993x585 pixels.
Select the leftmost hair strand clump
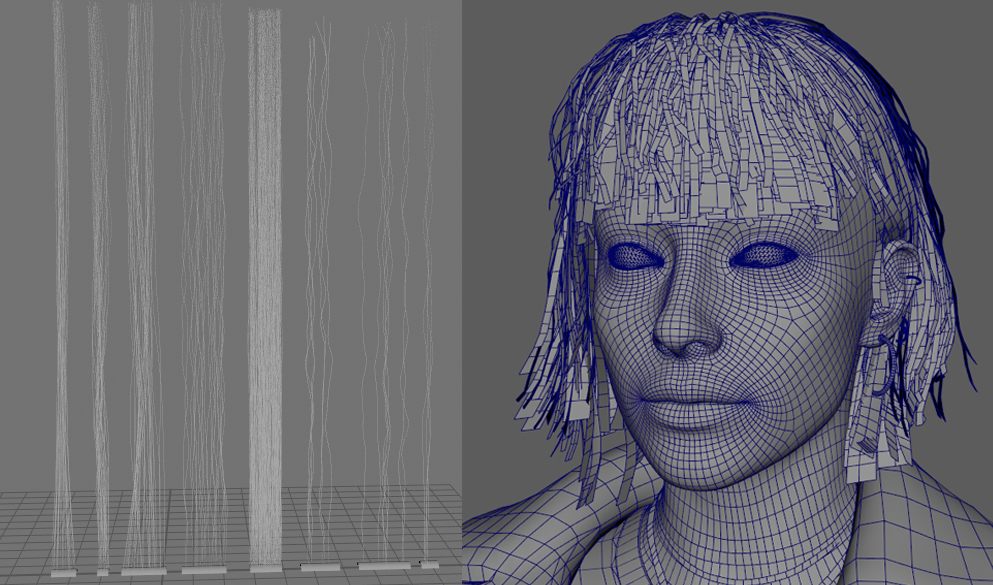tap(61, 285)
